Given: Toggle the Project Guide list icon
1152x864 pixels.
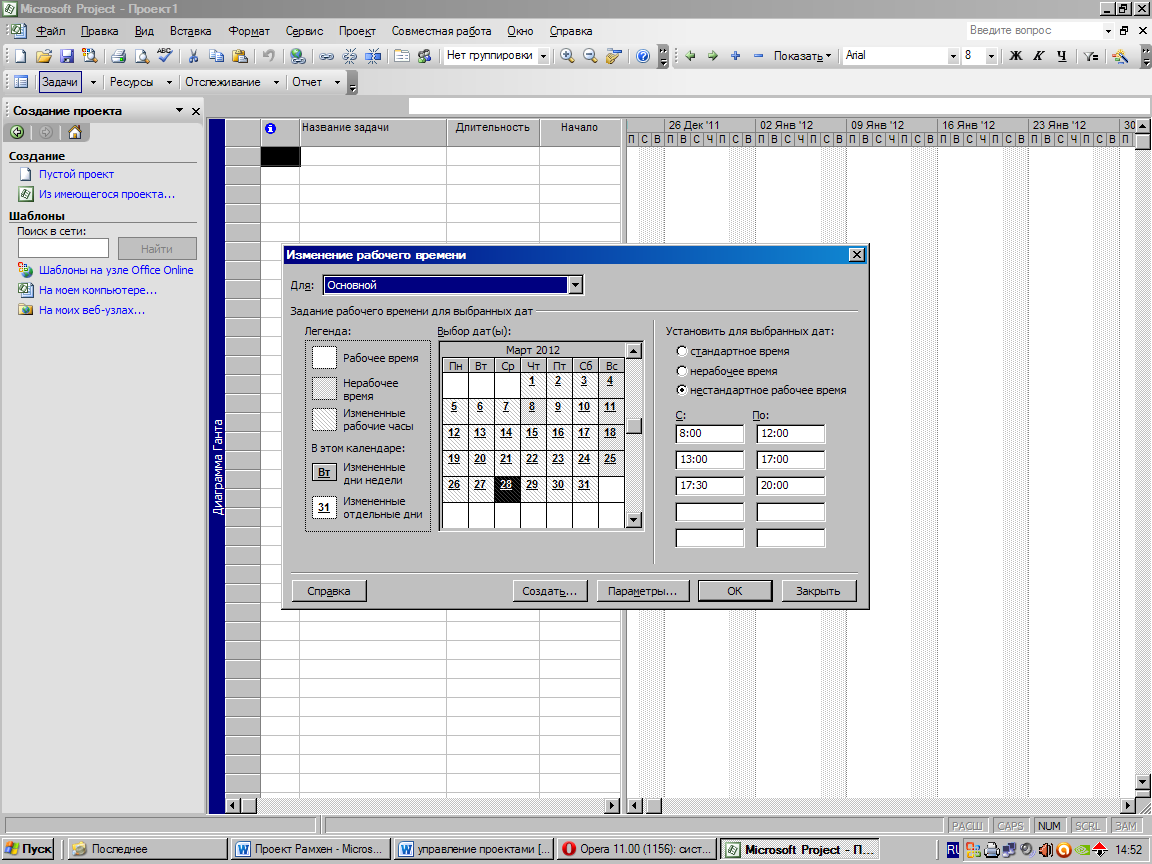Looking at the screenshot, I should click(21, 82).
